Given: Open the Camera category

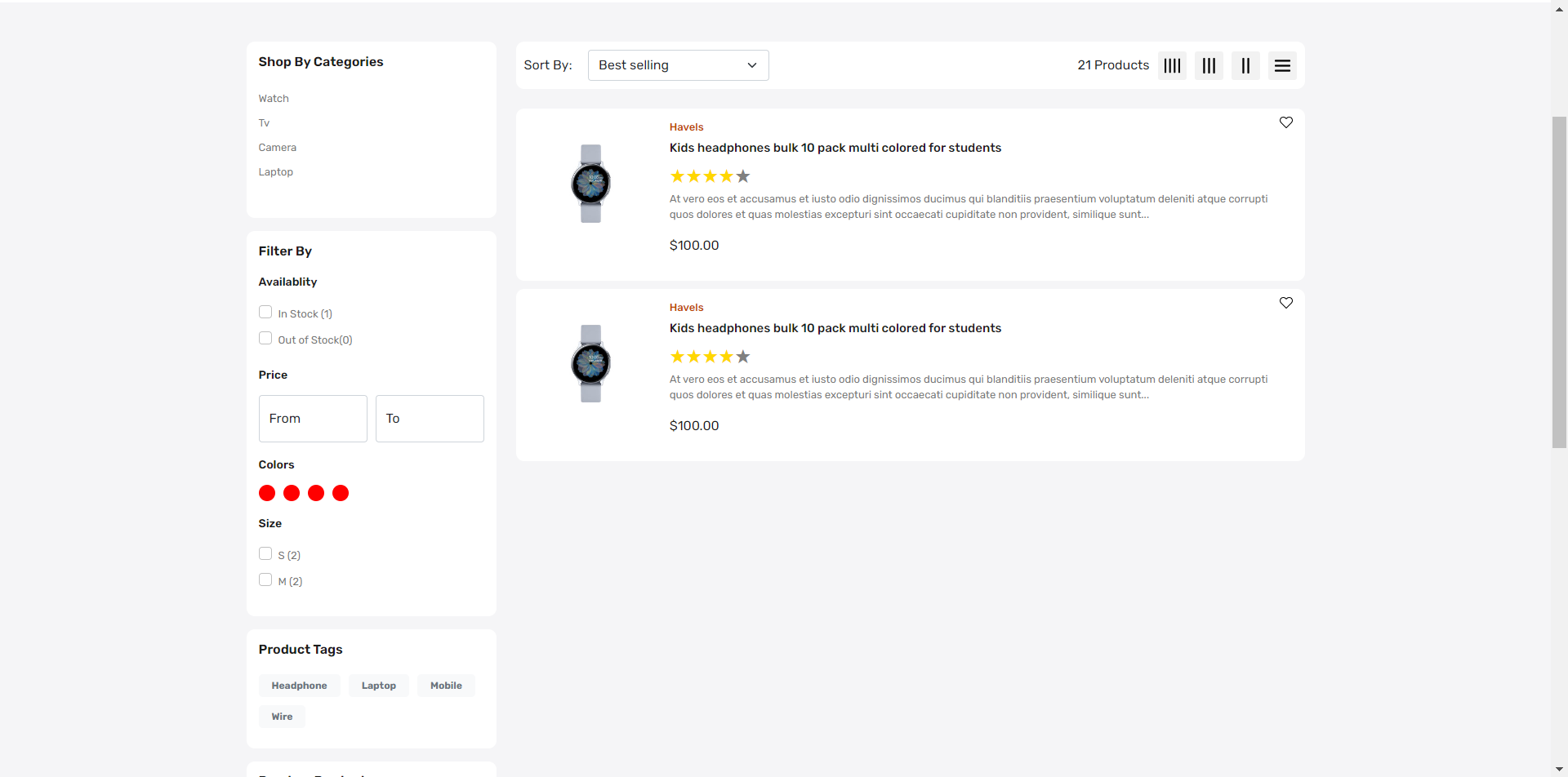Looking at the screenshot, I should [277, 148].
